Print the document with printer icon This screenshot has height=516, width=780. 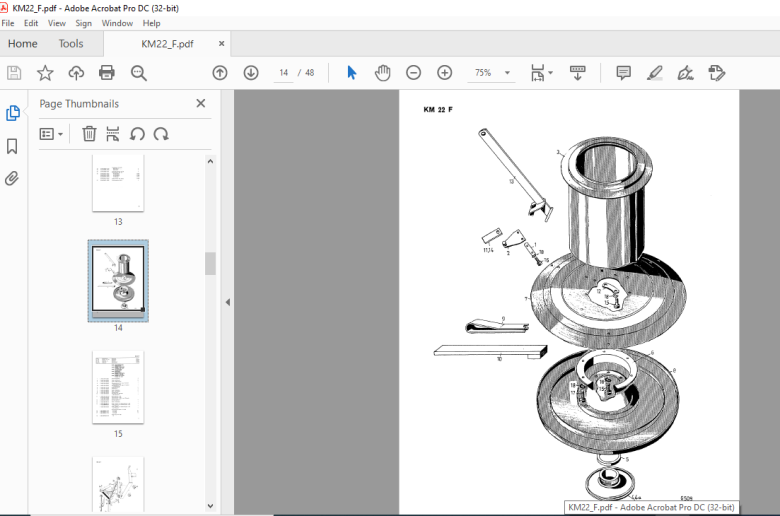point(107,73)
